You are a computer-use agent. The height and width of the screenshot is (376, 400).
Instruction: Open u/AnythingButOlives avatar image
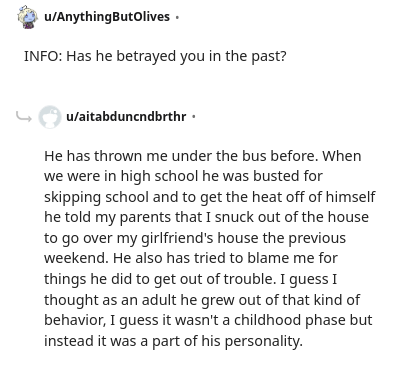(28, 17)
